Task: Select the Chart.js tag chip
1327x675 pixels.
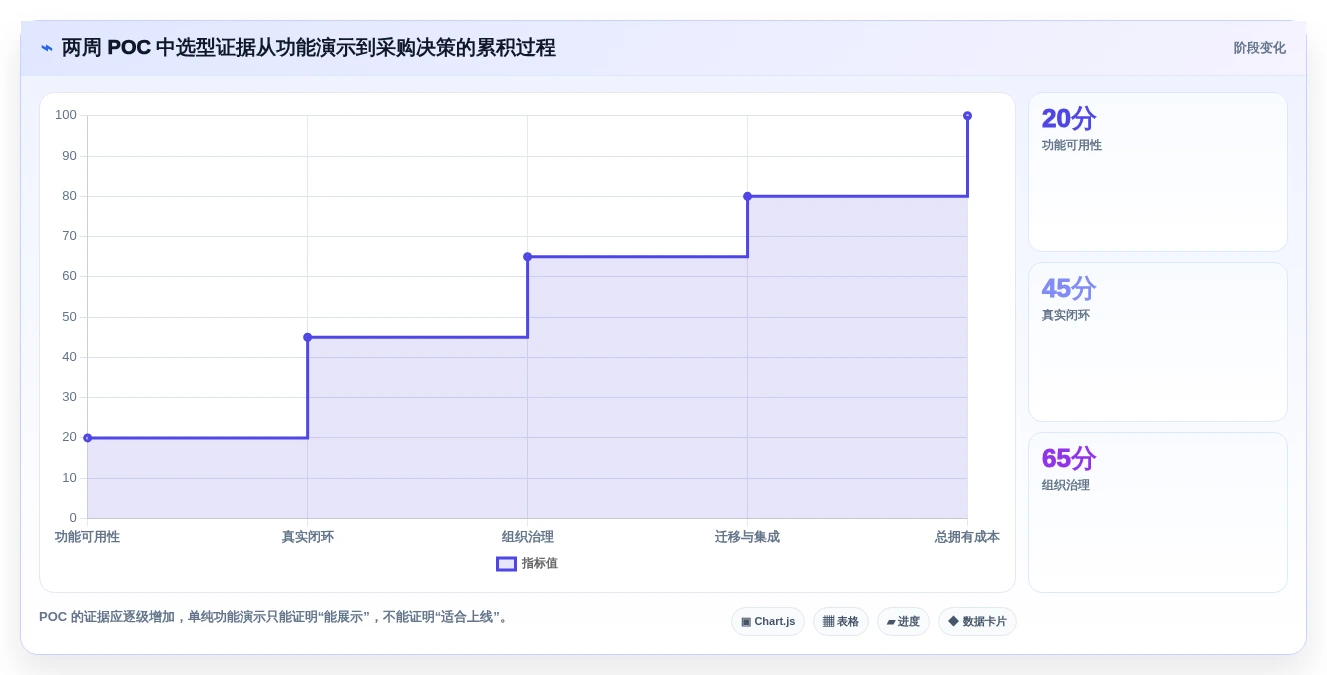Action: tap(768, 621)
